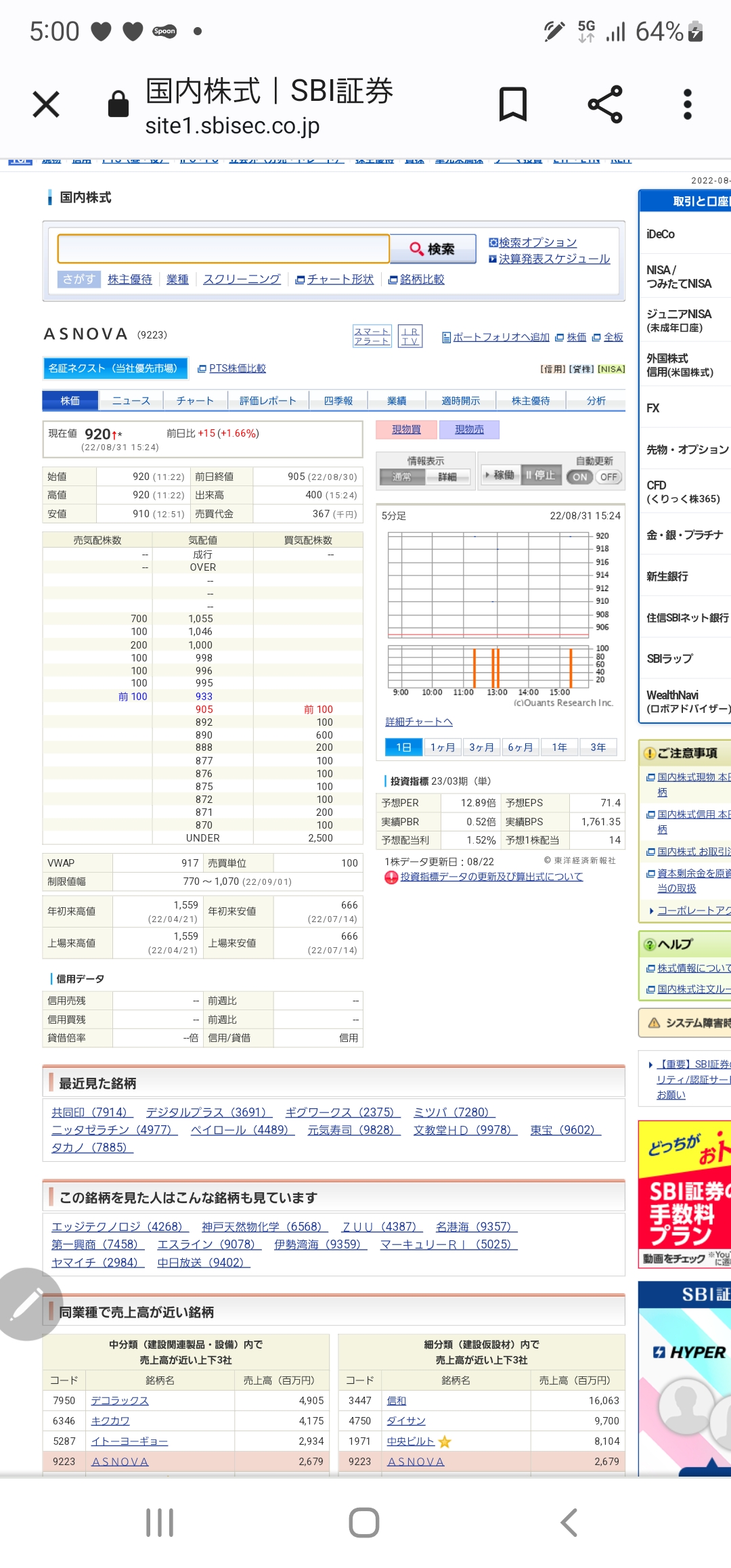Open the 適時開示 tab

461,401
